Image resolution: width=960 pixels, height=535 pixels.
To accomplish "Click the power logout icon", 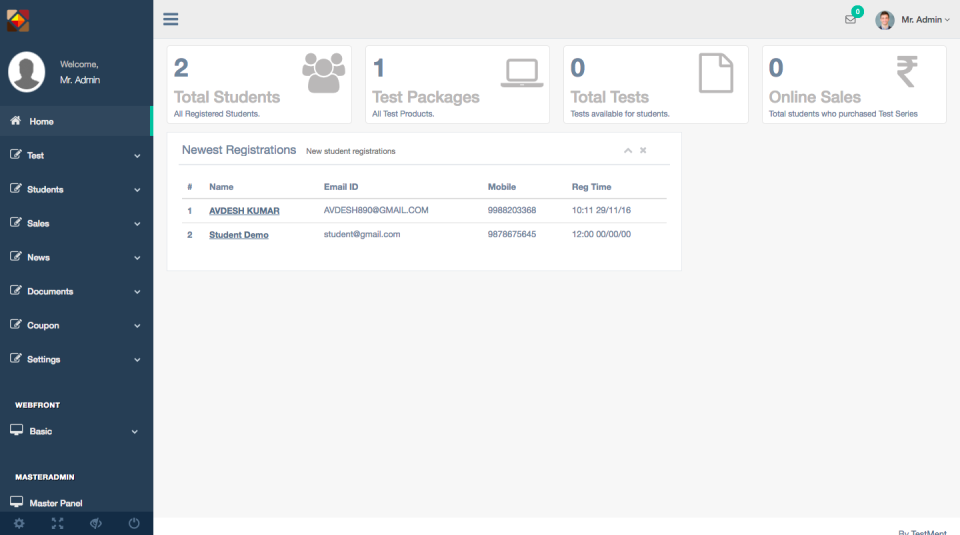I will tap(134, 523).
